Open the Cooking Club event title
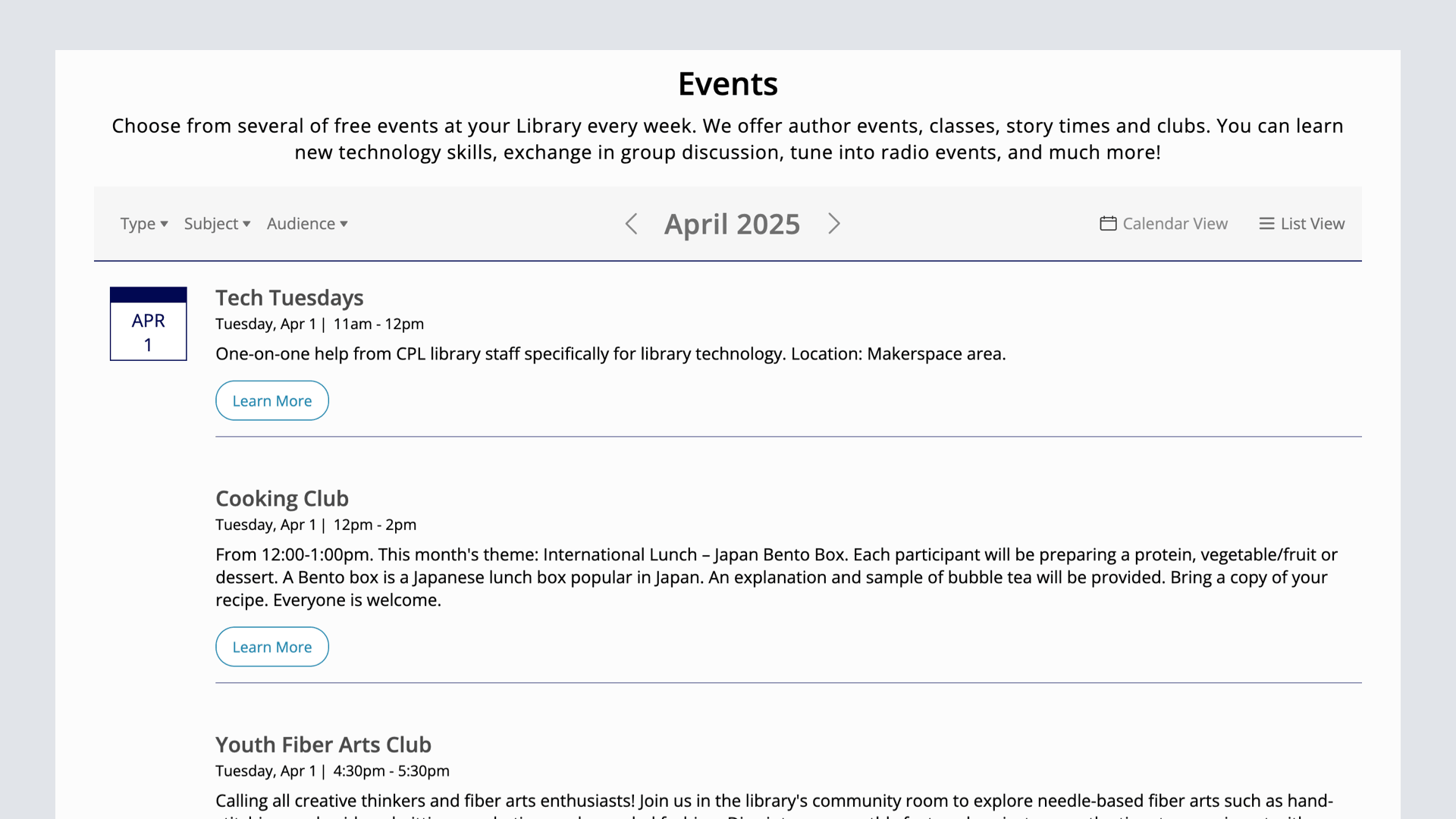Image resolution: width=1456 pixels, height=819 pixels. coord(281,499)
